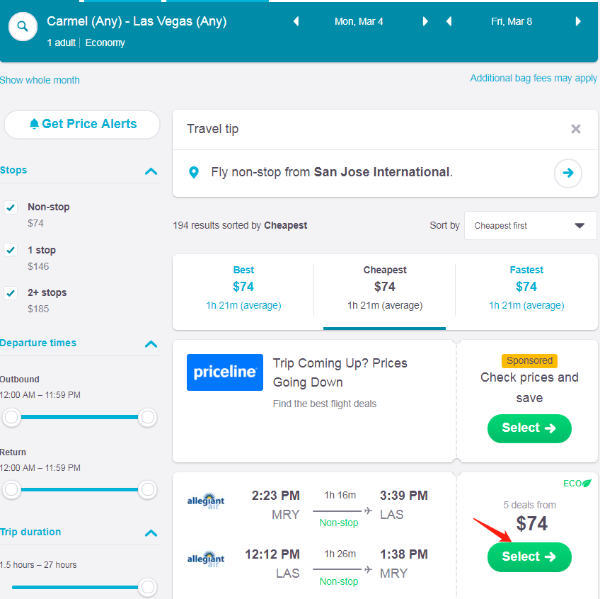Image resolution: width=600 pixels, height=599 pixels.
Task: Click the 12:12 PM return departure time
Action: pos(272,554)
